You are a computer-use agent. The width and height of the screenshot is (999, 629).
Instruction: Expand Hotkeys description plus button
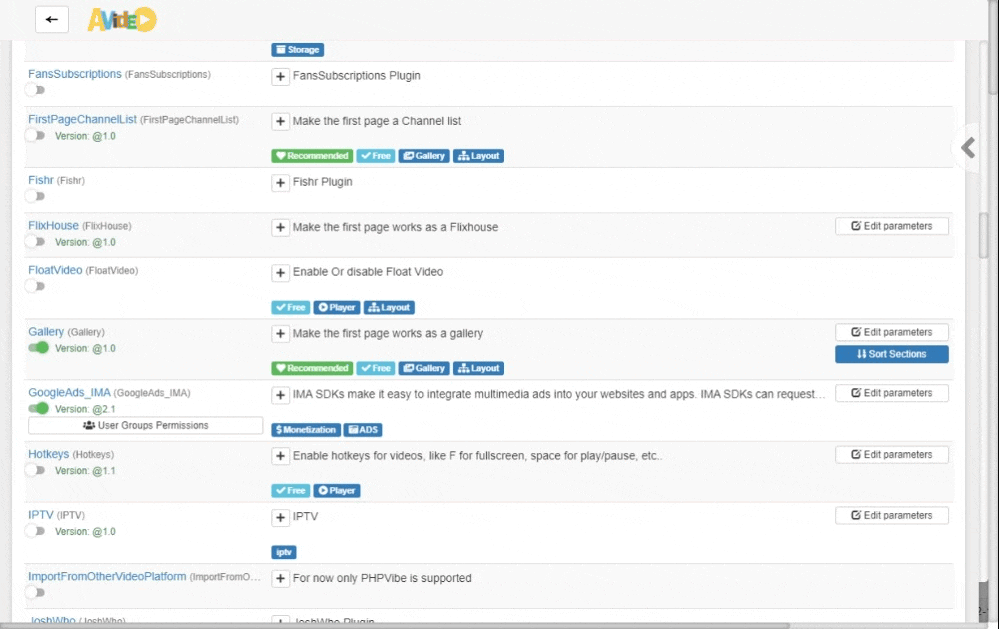[x=280, y=456]
